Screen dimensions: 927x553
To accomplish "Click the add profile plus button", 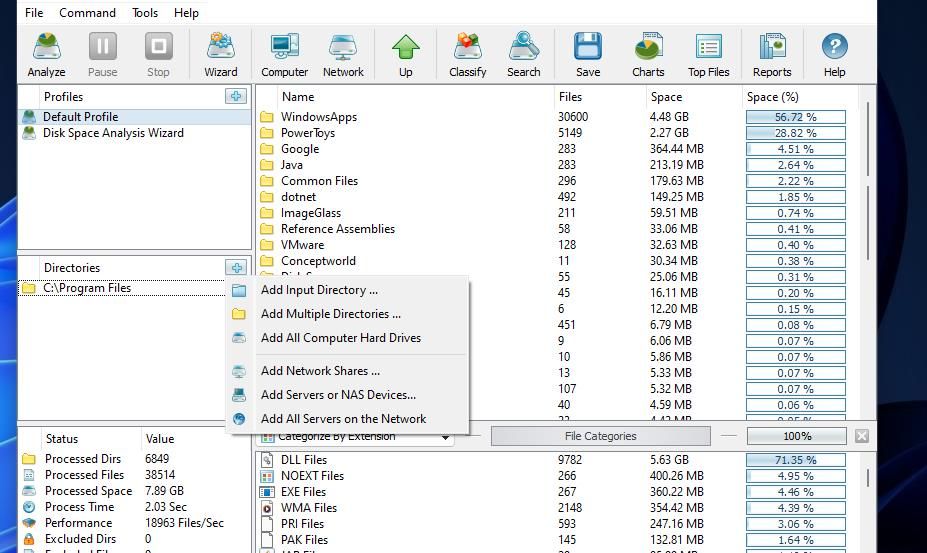I will click(x=235, y=96).
